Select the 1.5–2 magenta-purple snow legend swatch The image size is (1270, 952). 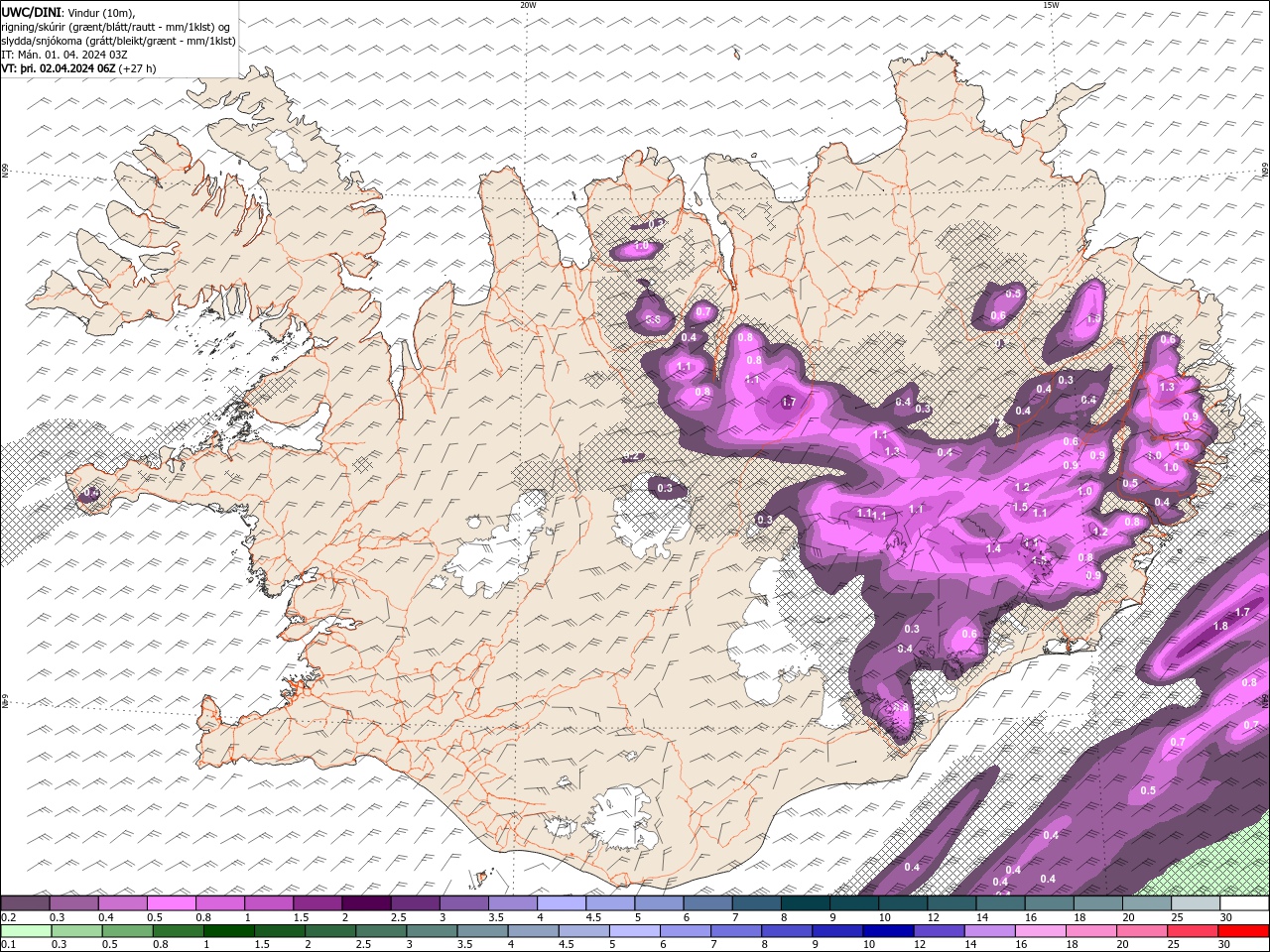317,903
